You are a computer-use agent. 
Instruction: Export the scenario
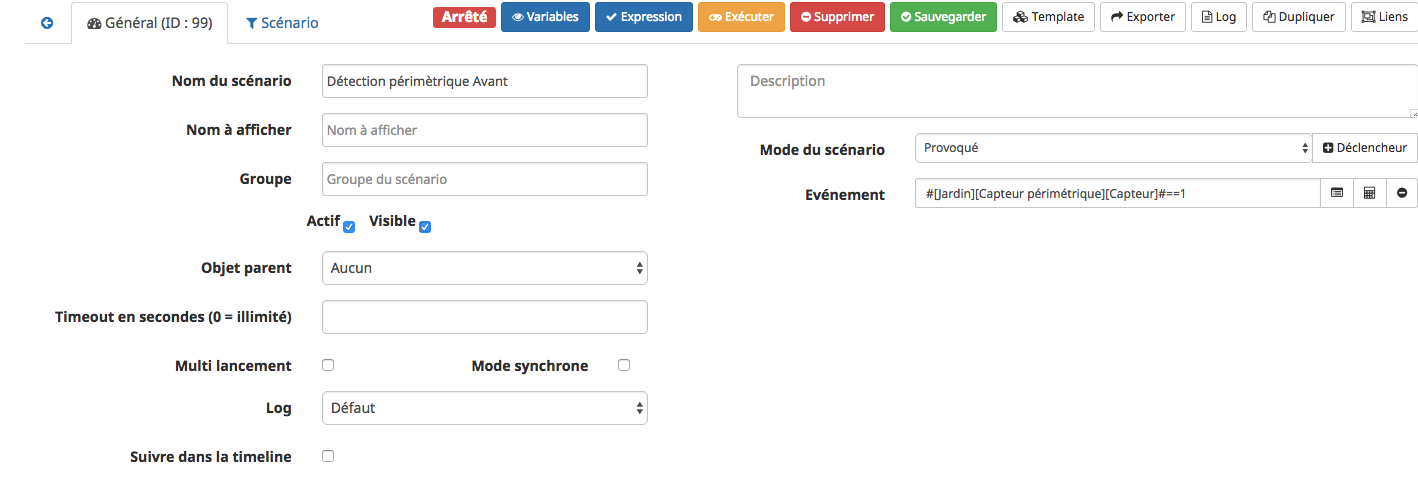[x=1143, y=17]
